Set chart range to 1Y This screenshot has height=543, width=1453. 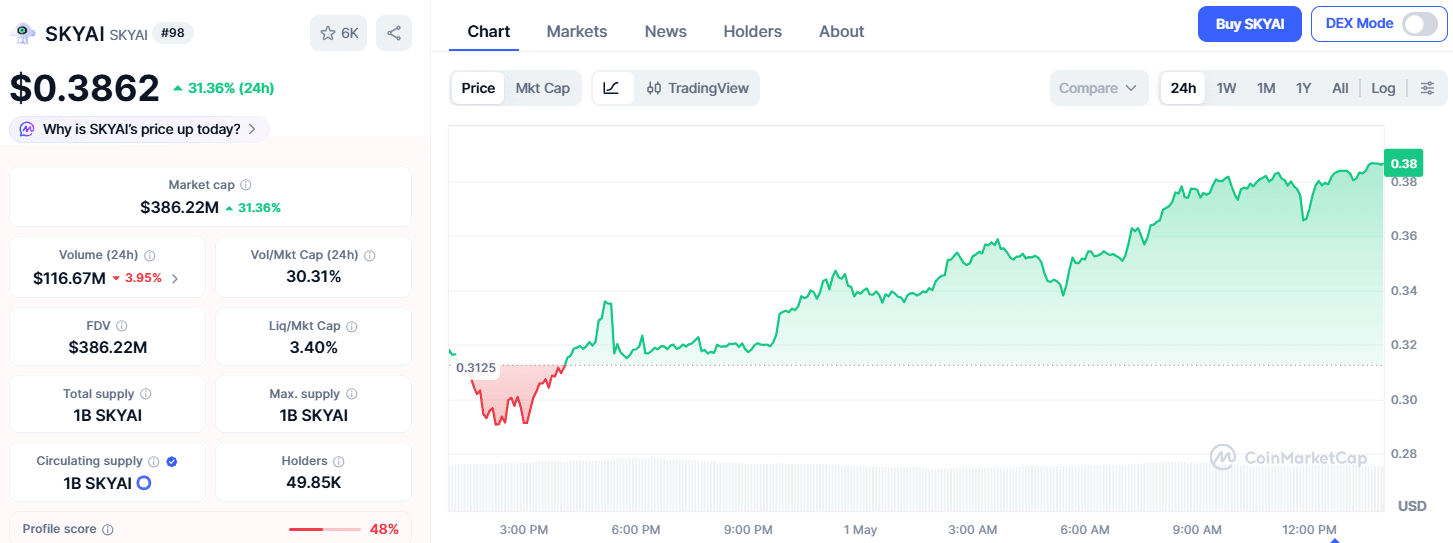click(1303, 88)
